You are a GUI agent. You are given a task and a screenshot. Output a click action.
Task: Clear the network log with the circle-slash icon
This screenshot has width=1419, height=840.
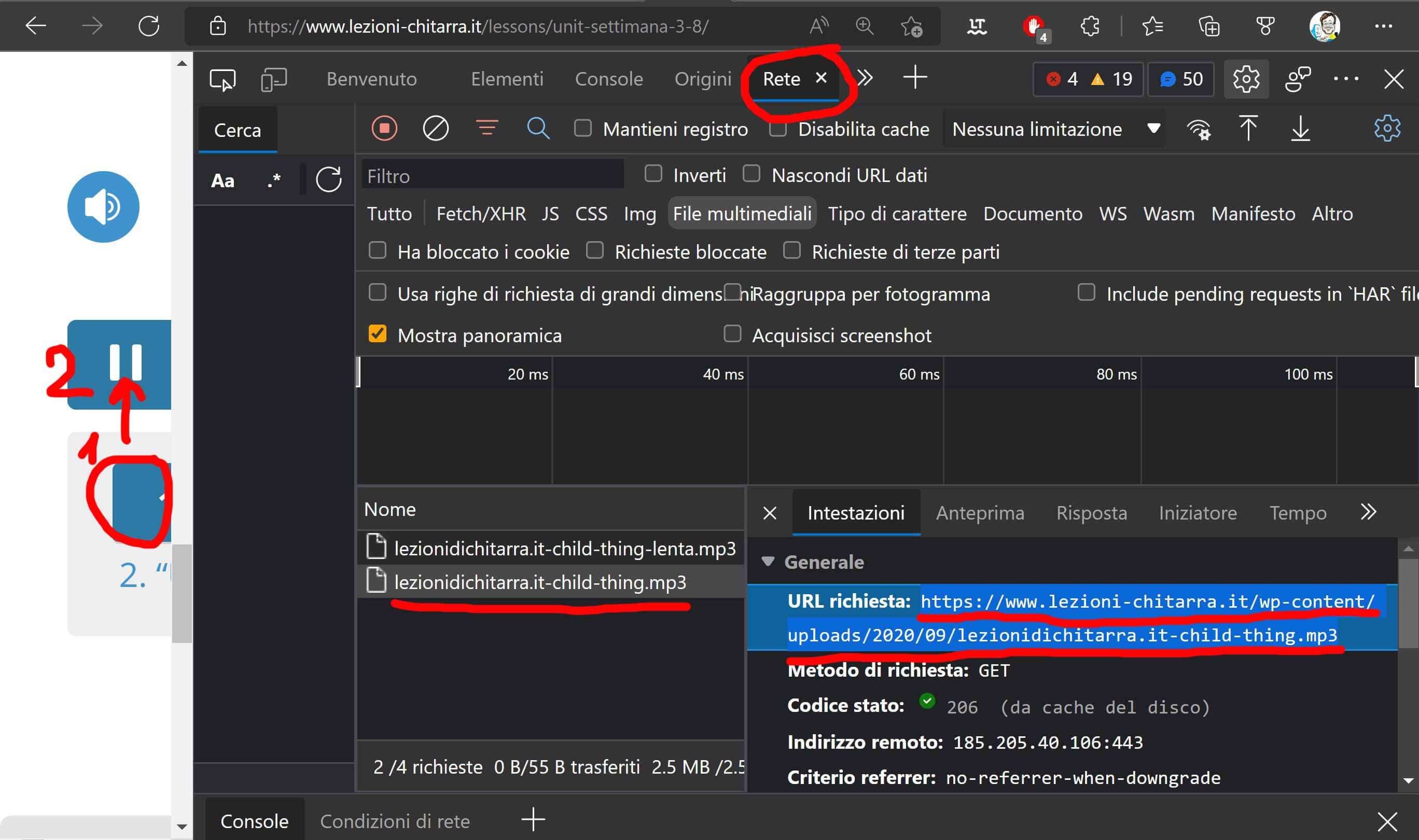coord(435,129)
